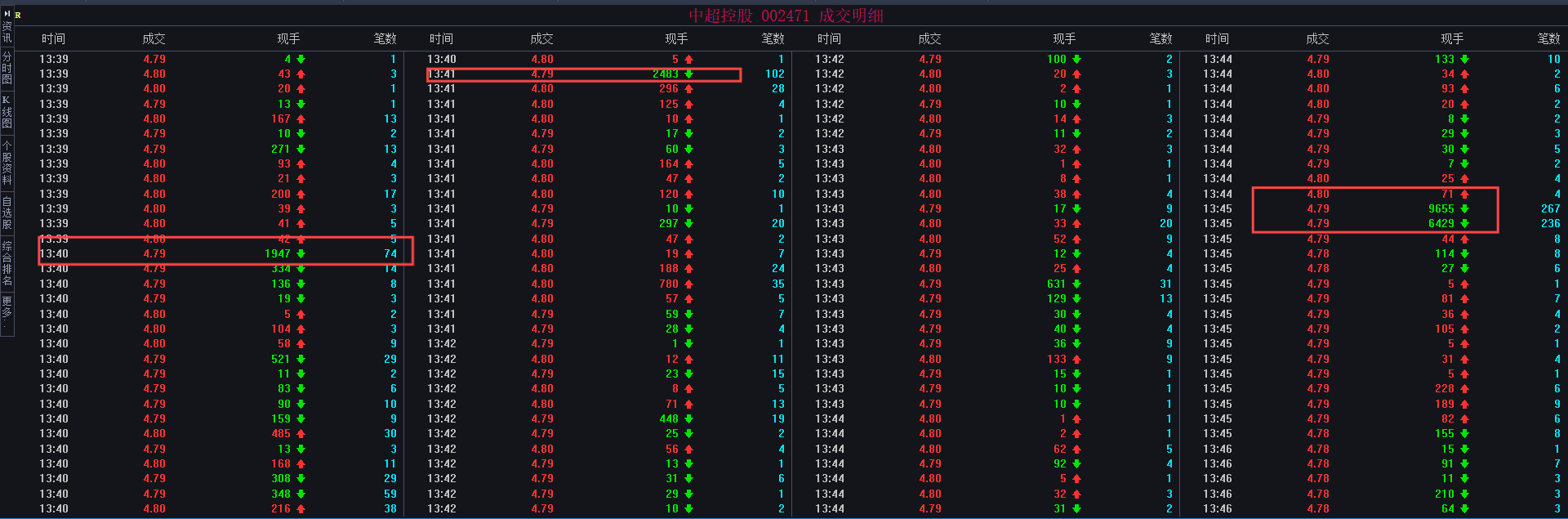Select the 13:39 row with volume 200
This screenshot has height=519, width=1568.
pyautogui.click(x=218, y=194)
